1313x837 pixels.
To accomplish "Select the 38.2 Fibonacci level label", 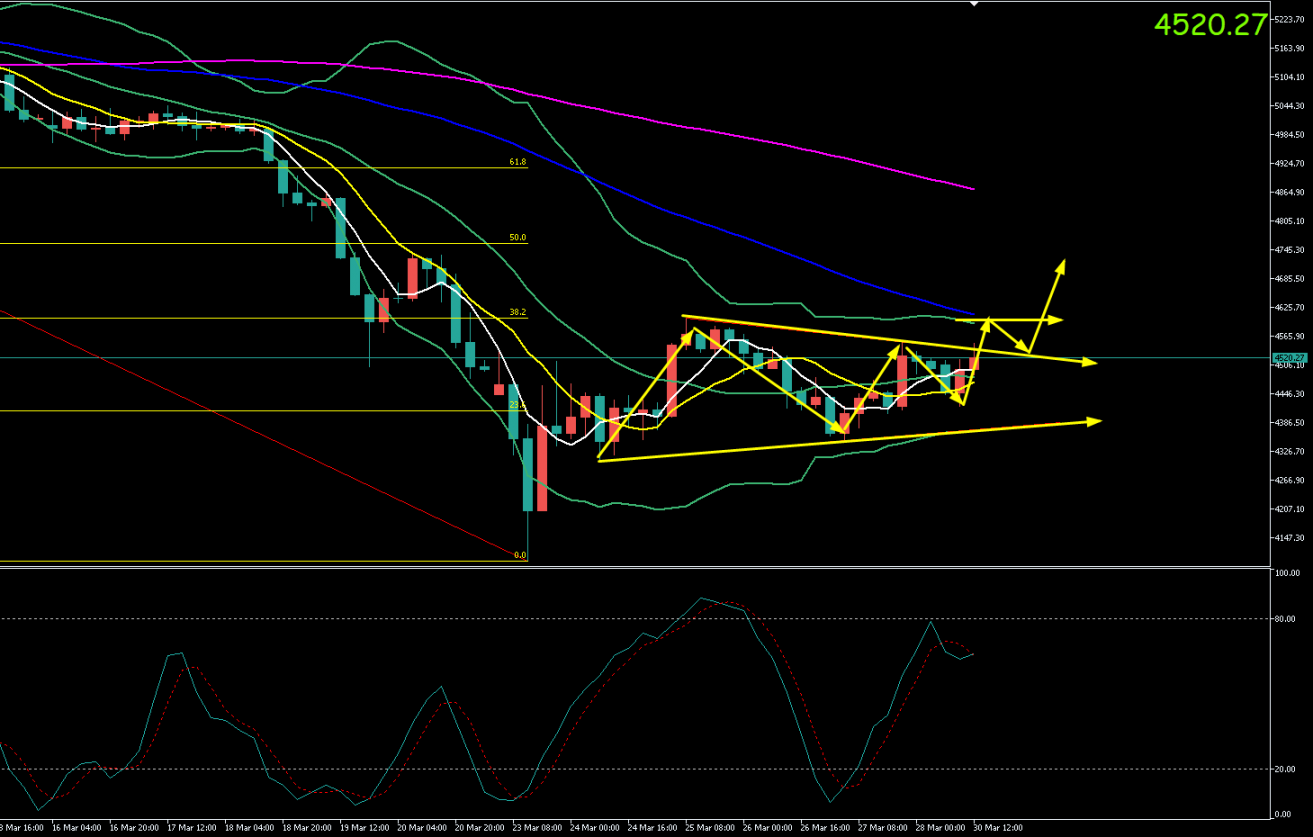I will 517,312.
